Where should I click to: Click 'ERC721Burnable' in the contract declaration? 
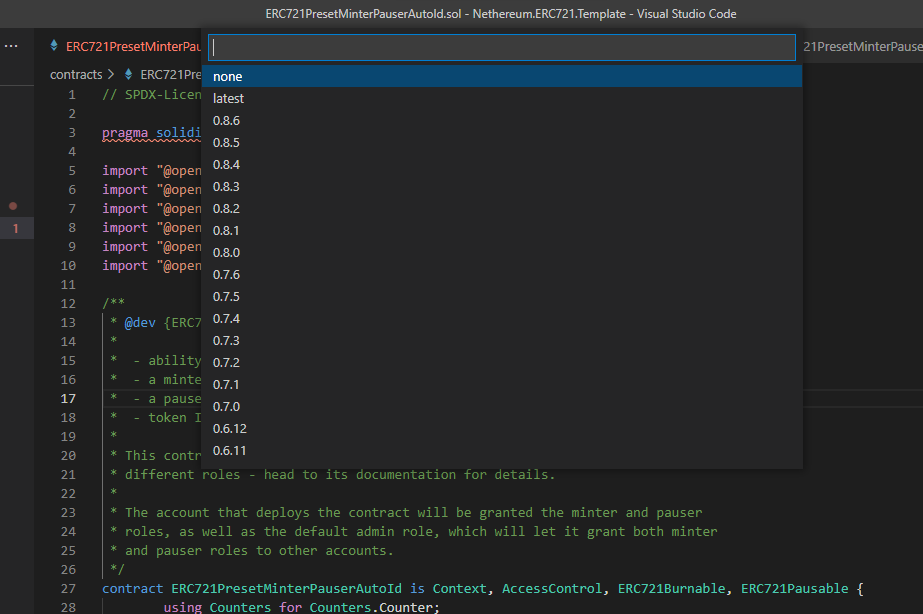tap(671, 589)
